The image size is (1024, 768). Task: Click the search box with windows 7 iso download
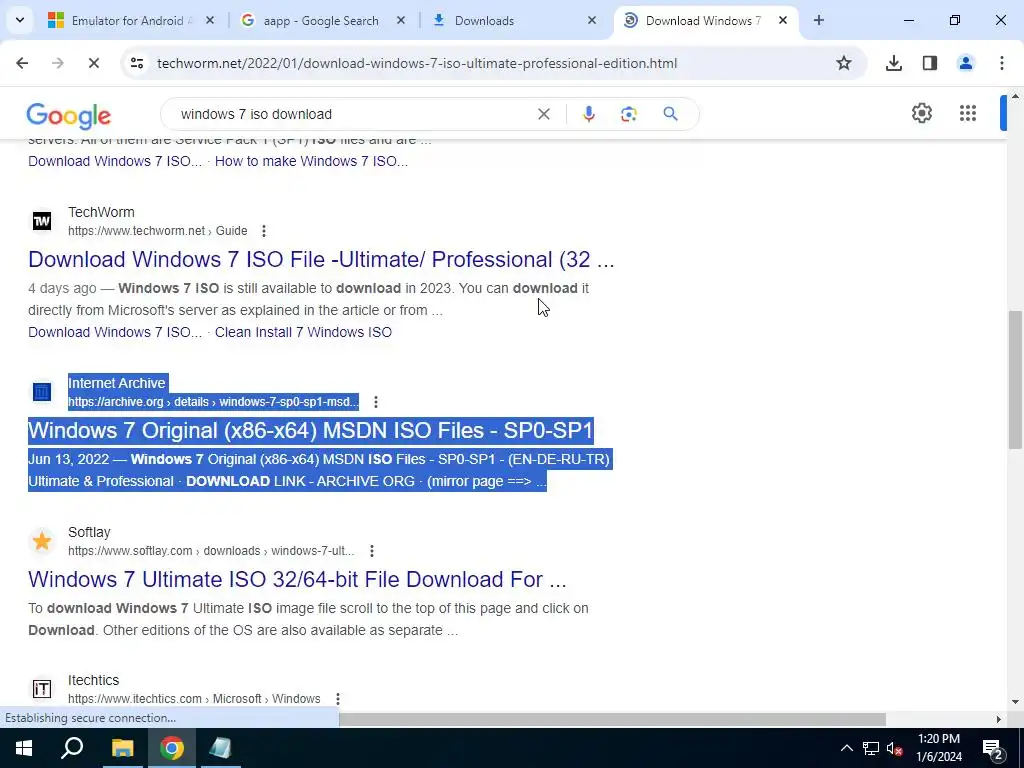tap(353, 114)
